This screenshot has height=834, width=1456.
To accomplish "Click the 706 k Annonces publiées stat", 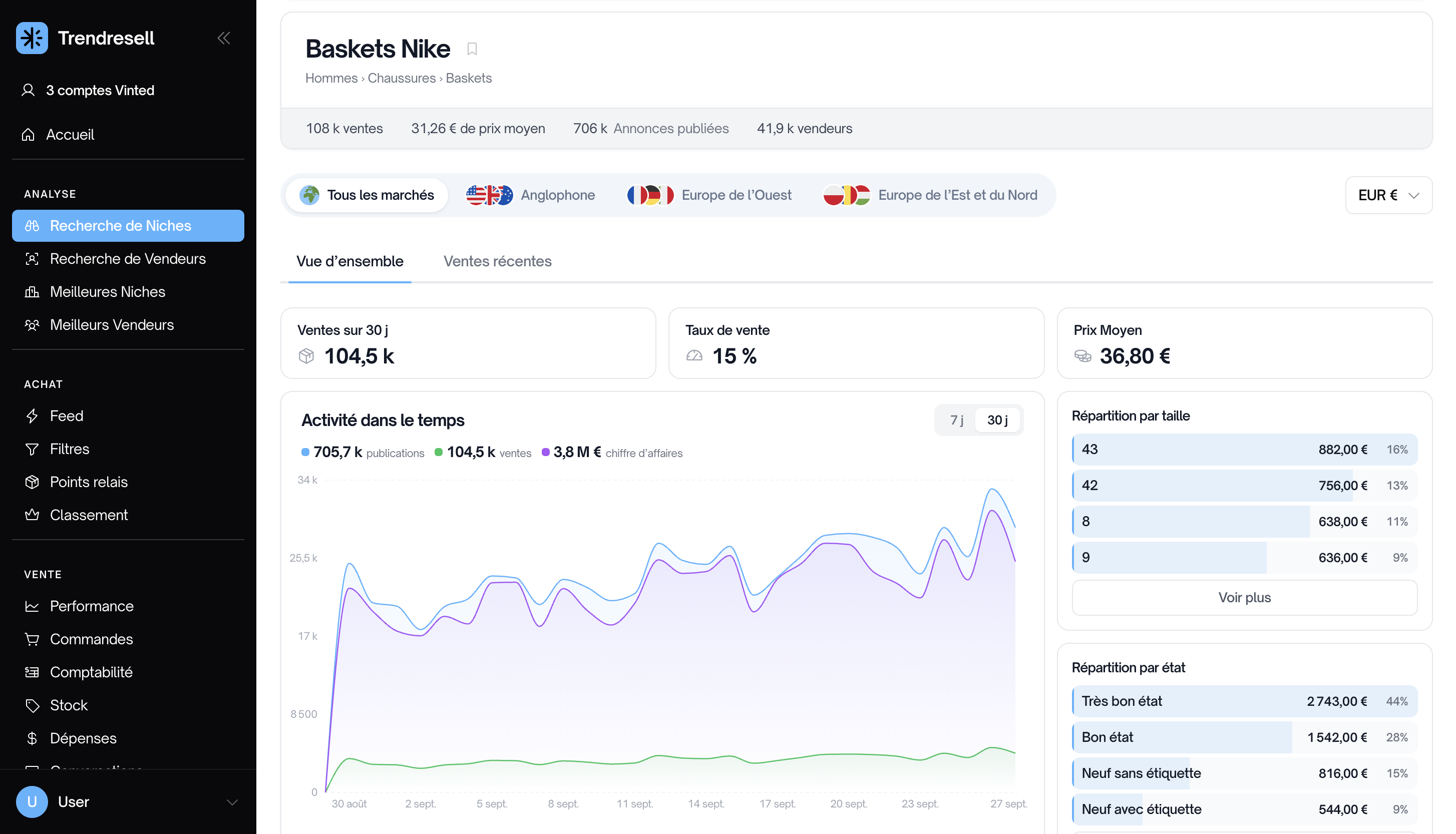I will [x=651, y=128].
